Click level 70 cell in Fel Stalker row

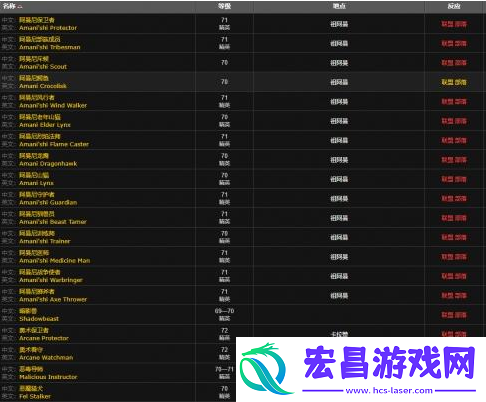coord(224,392)
